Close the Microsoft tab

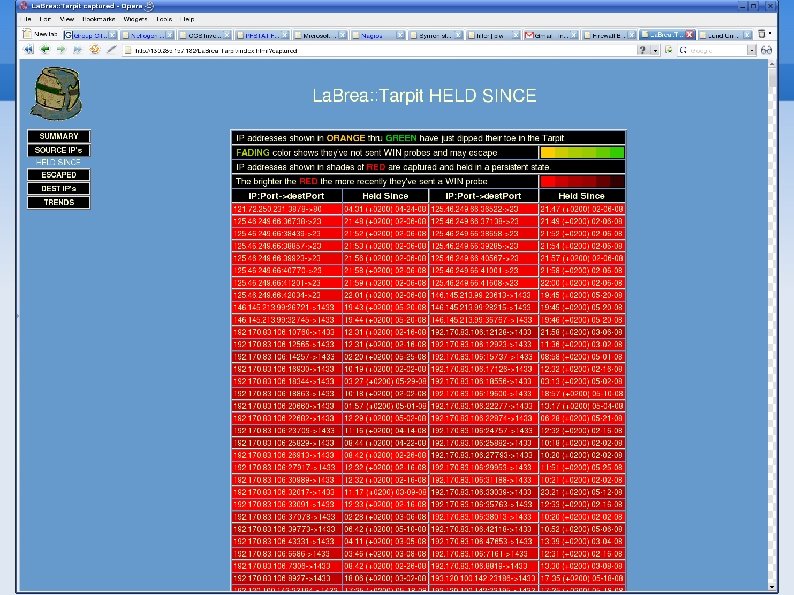tap(342, 35)
